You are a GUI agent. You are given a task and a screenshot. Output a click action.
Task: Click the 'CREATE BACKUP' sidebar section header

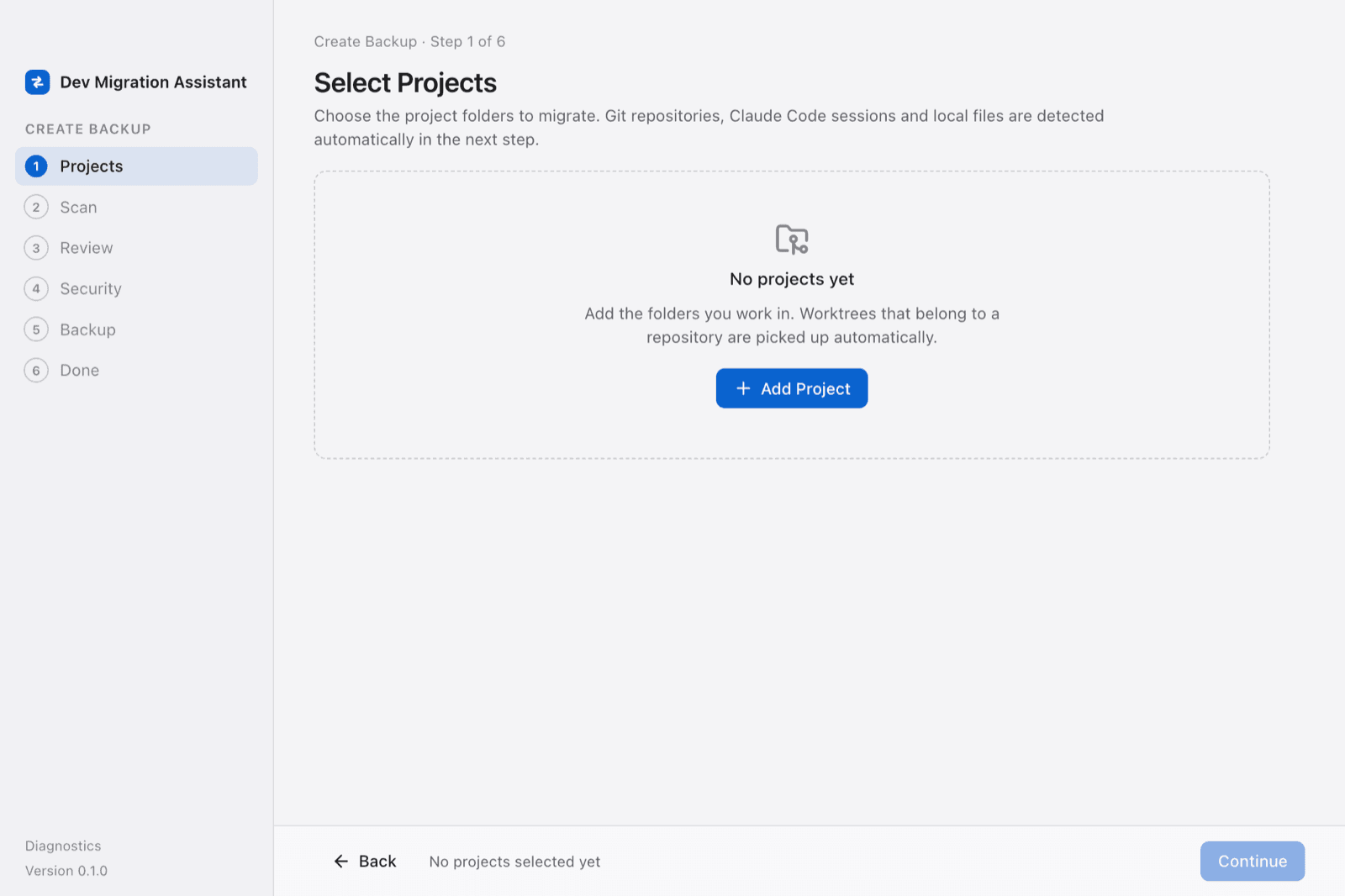point(88,129)
